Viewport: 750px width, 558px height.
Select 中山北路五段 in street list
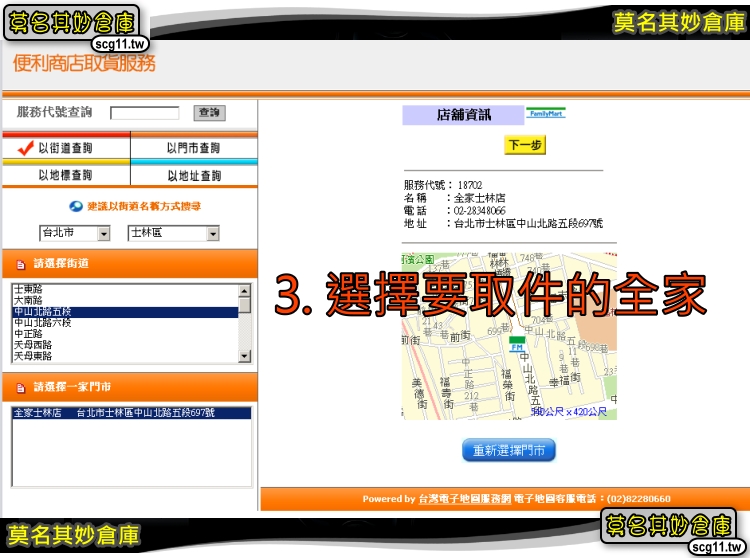tap(125, 312)
